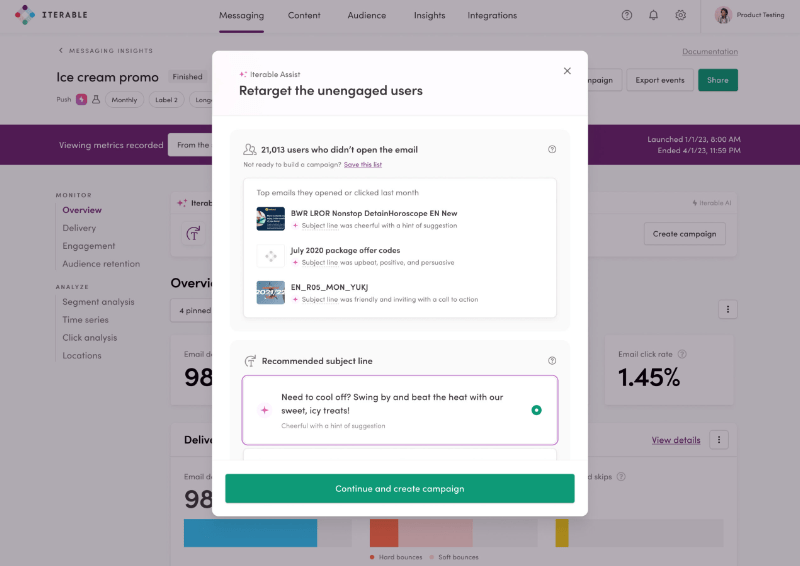Select Engagement in the sidebar
The image size is (800, 566).
(x=89, y=245)
